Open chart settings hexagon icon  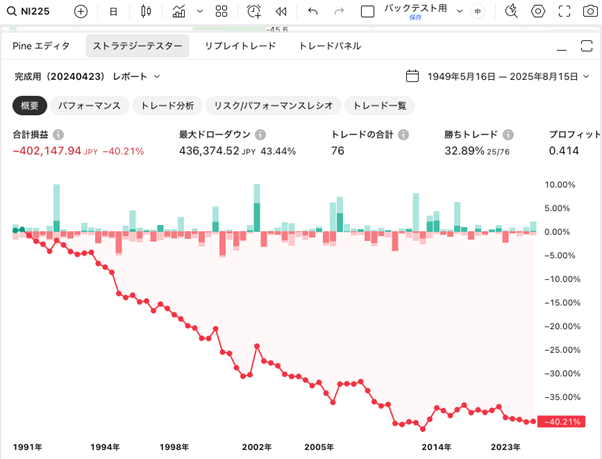pos(538,12)
